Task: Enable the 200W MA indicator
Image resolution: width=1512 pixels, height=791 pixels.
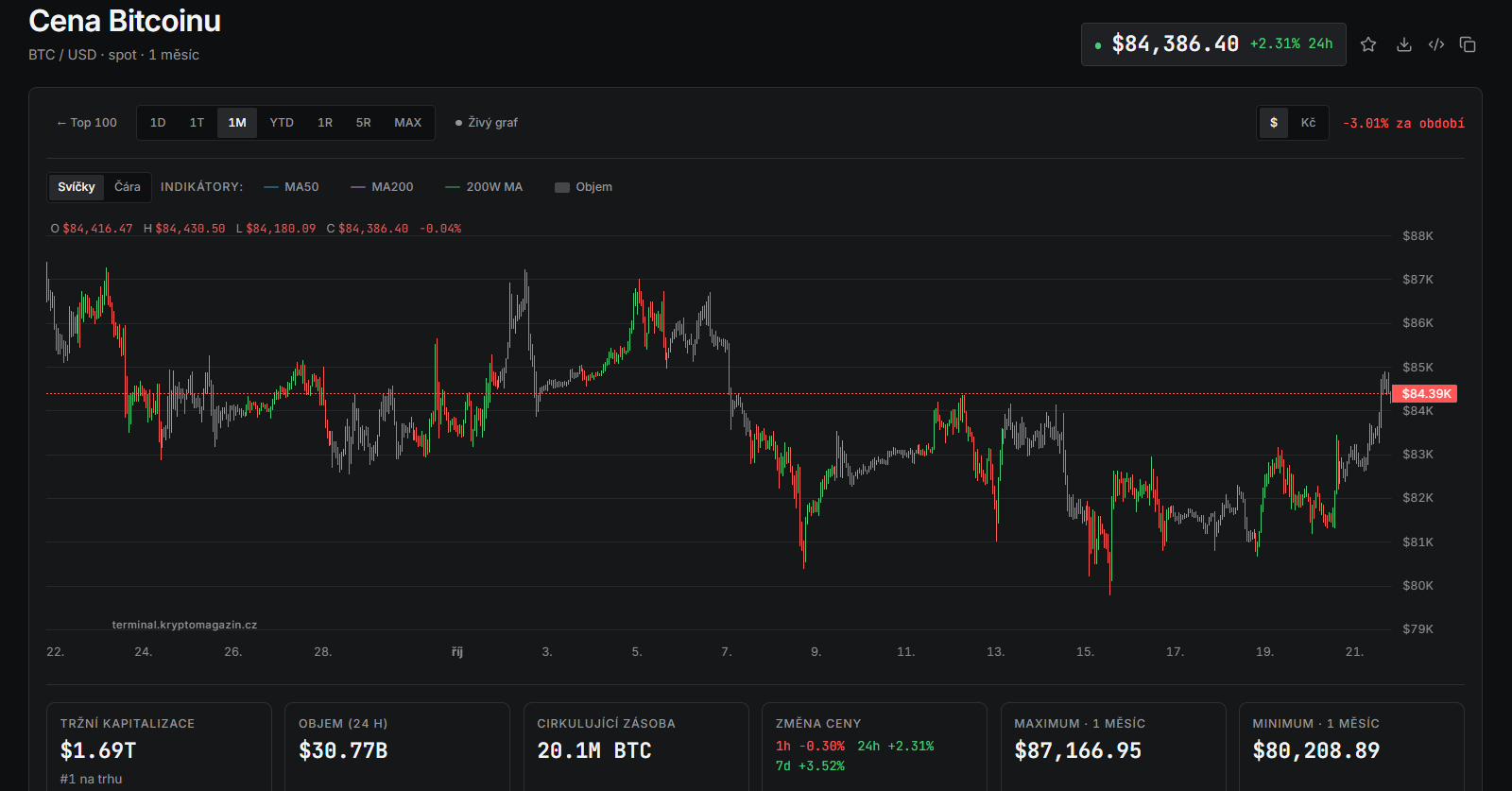Action: click(x=484, y=187)
